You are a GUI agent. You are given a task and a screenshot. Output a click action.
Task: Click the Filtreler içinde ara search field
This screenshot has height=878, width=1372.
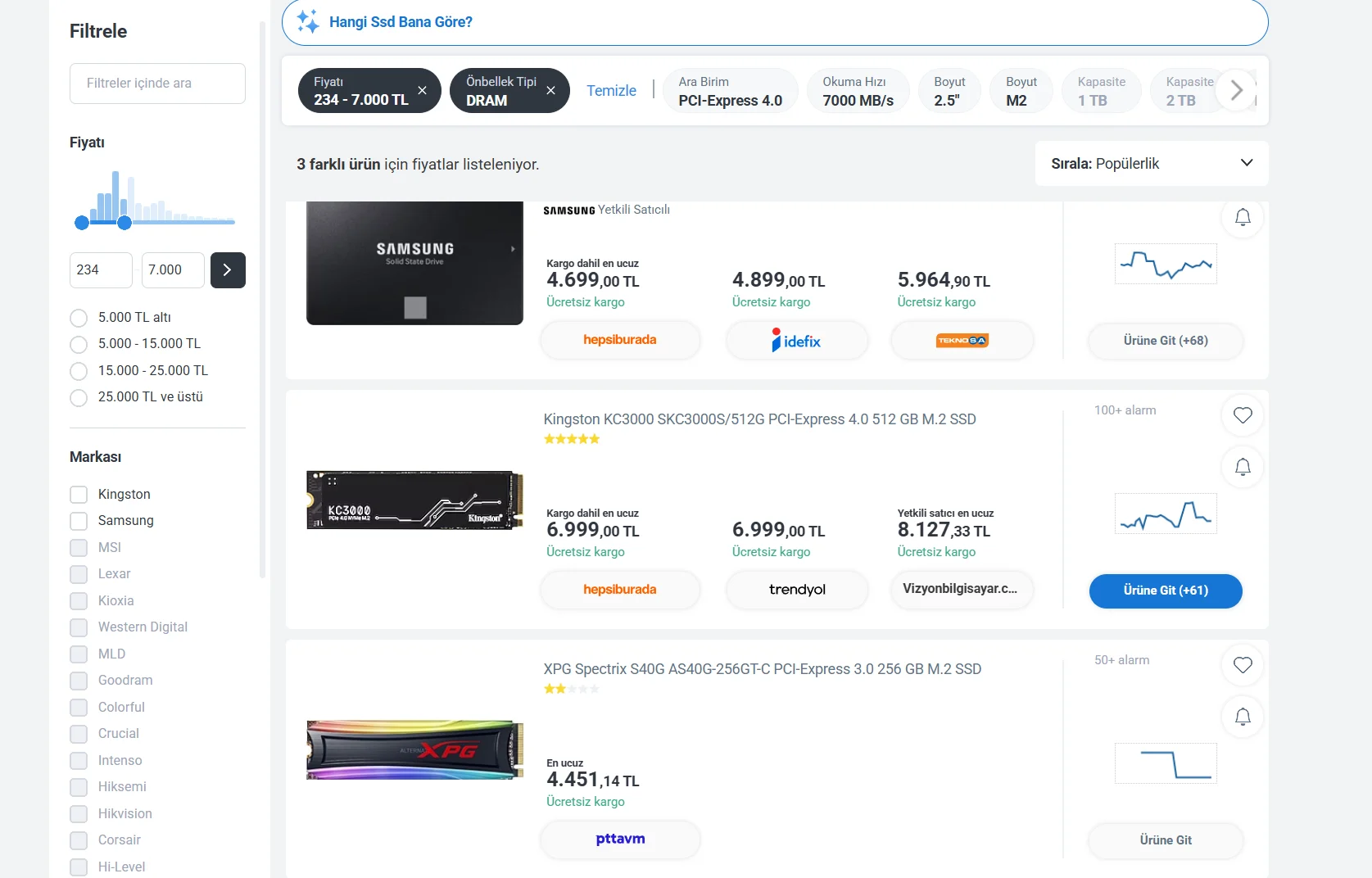click(157, 84)
